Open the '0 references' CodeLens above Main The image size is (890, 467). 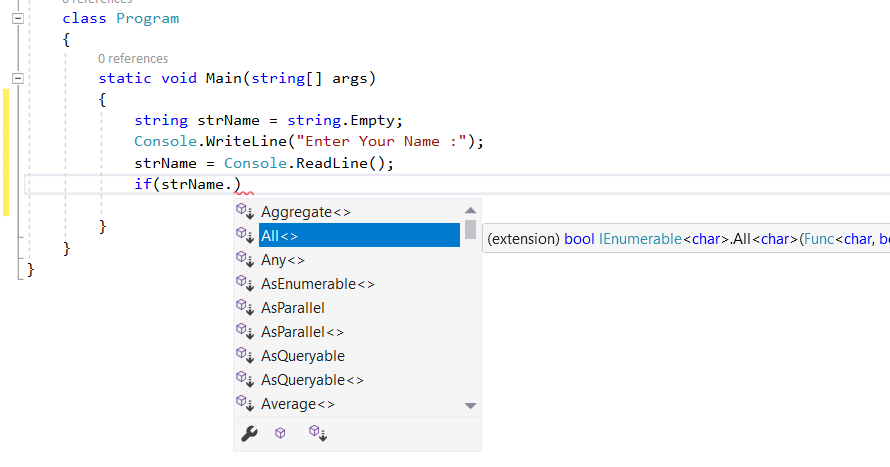point(133,58)
